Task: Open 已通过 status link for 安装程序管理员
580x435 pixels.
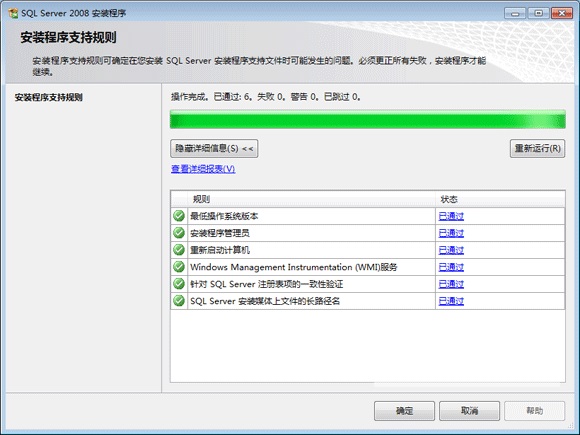Action: coord(451,233)
